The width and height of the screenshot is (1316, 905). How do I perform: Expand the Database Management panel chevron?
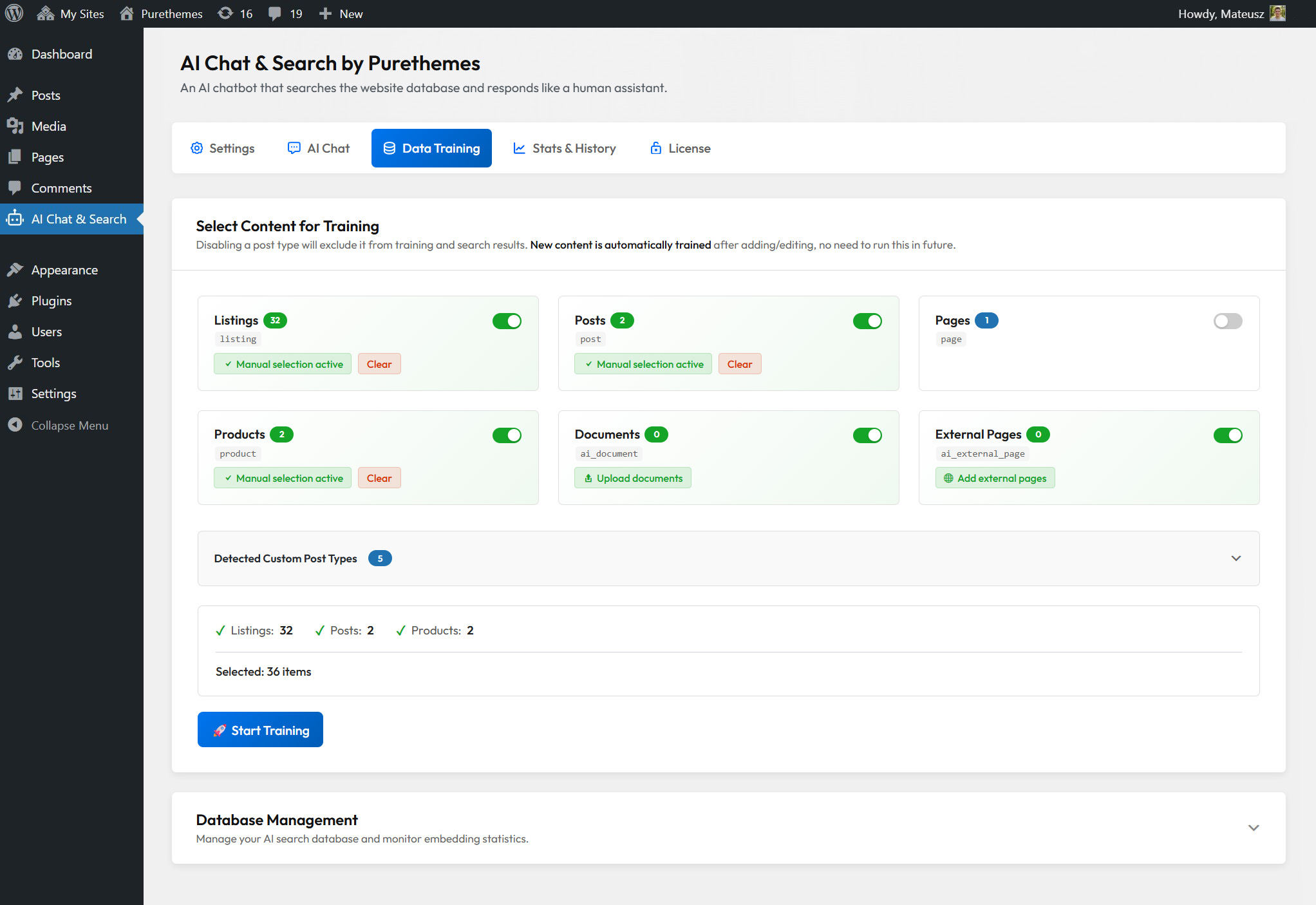coord(1253,828)
